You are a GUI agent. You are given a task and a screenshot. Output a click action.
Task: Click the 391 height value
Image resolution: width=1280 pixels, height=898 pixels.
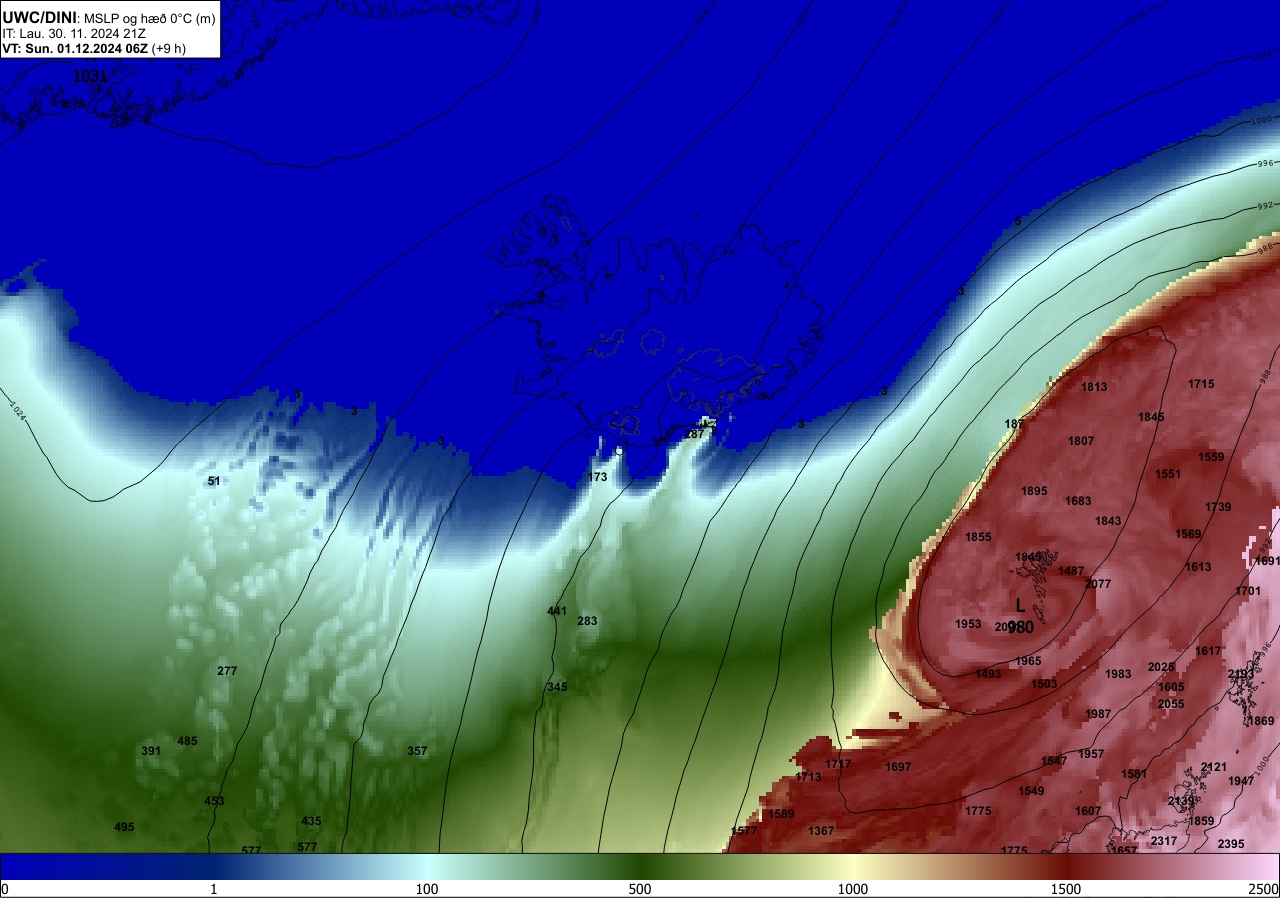click(x=151, y=751)
